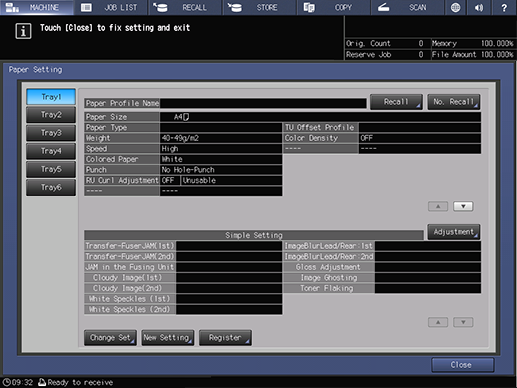Screen dimensions: 517x388
Task: Click the Simple Setting header
Action: (254, 235)
